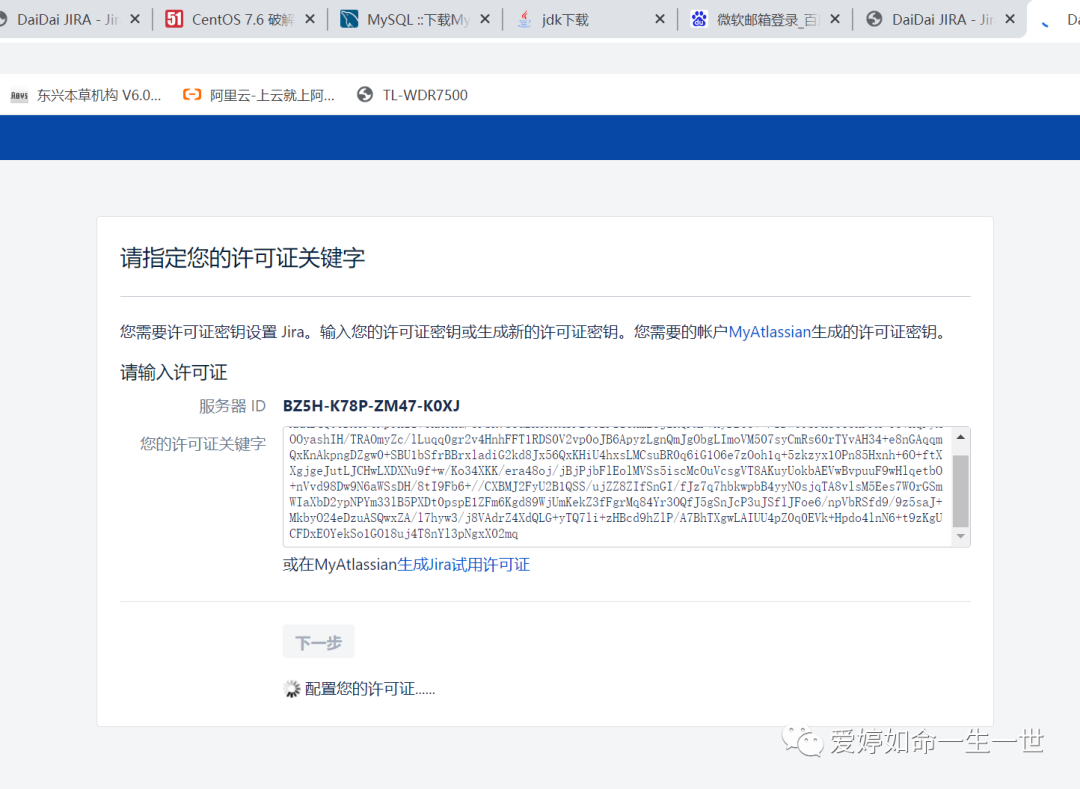Click 生成Jira试用许可证 link

[x=464, y=565]
